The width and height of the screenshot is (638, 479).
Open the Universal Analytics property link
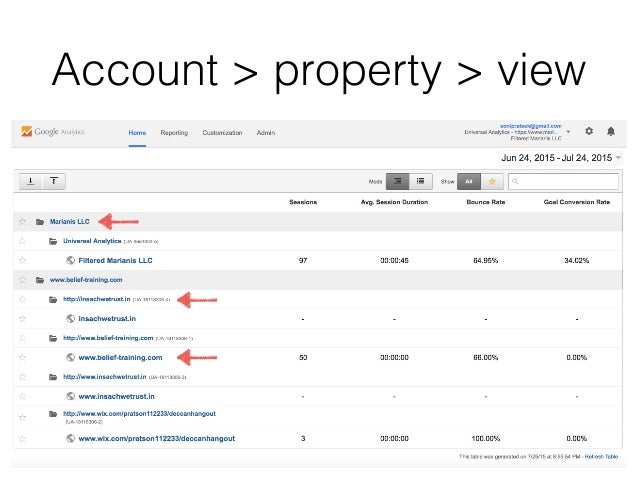click(92, 241)
